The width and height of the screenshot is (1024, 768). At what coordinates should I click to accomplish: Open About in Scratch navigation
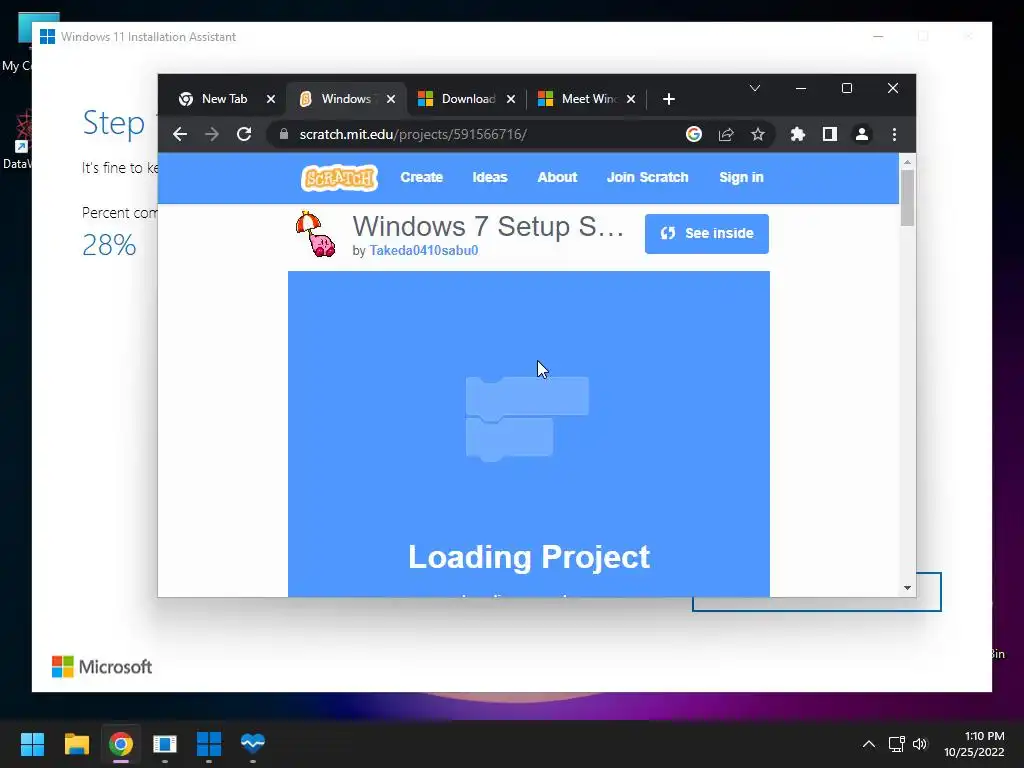pos(557,178)
